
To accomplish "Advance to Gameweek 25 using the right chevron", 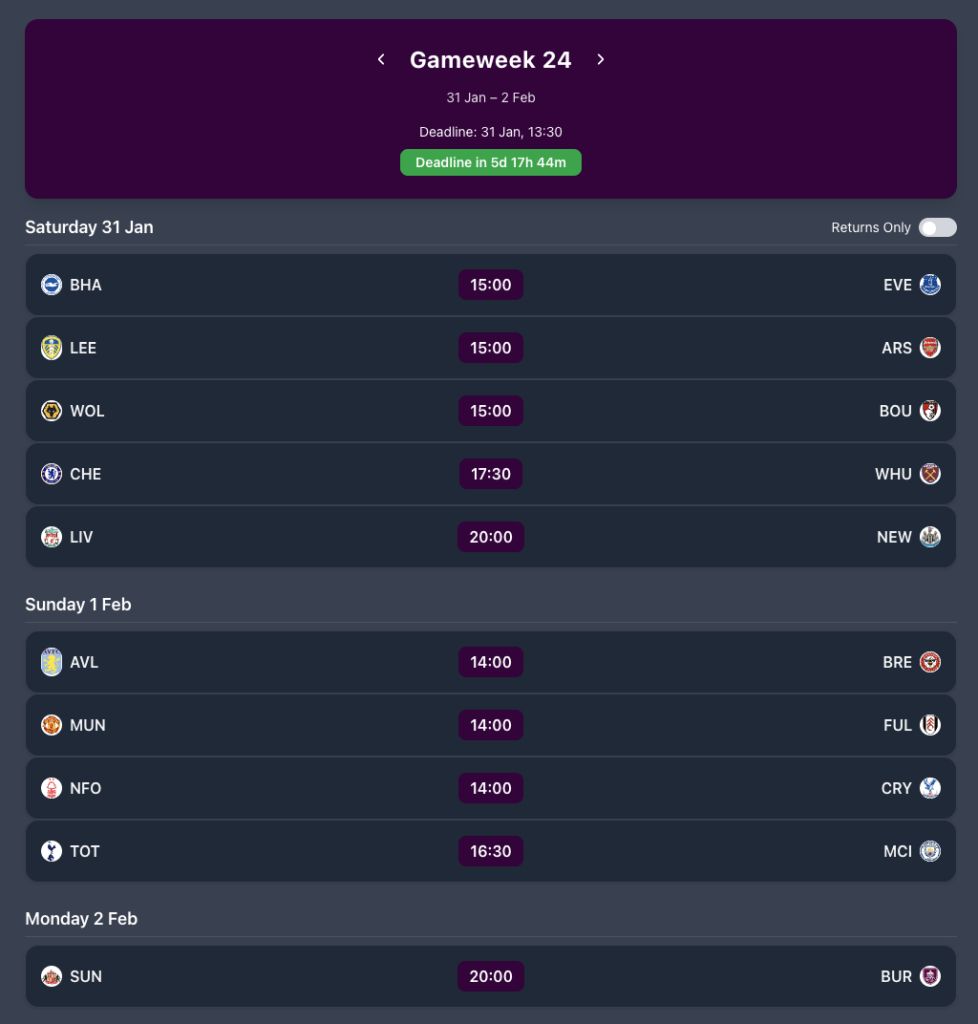I will point(600,59).
